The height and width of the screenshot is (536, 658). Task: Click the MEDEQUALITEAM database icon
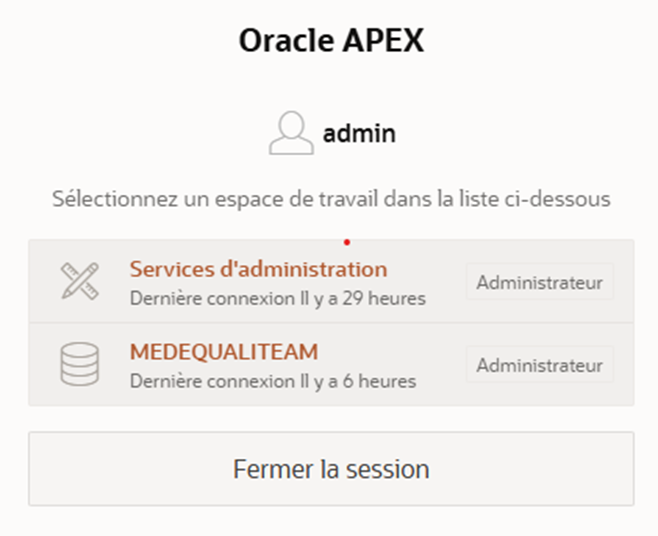79,365
